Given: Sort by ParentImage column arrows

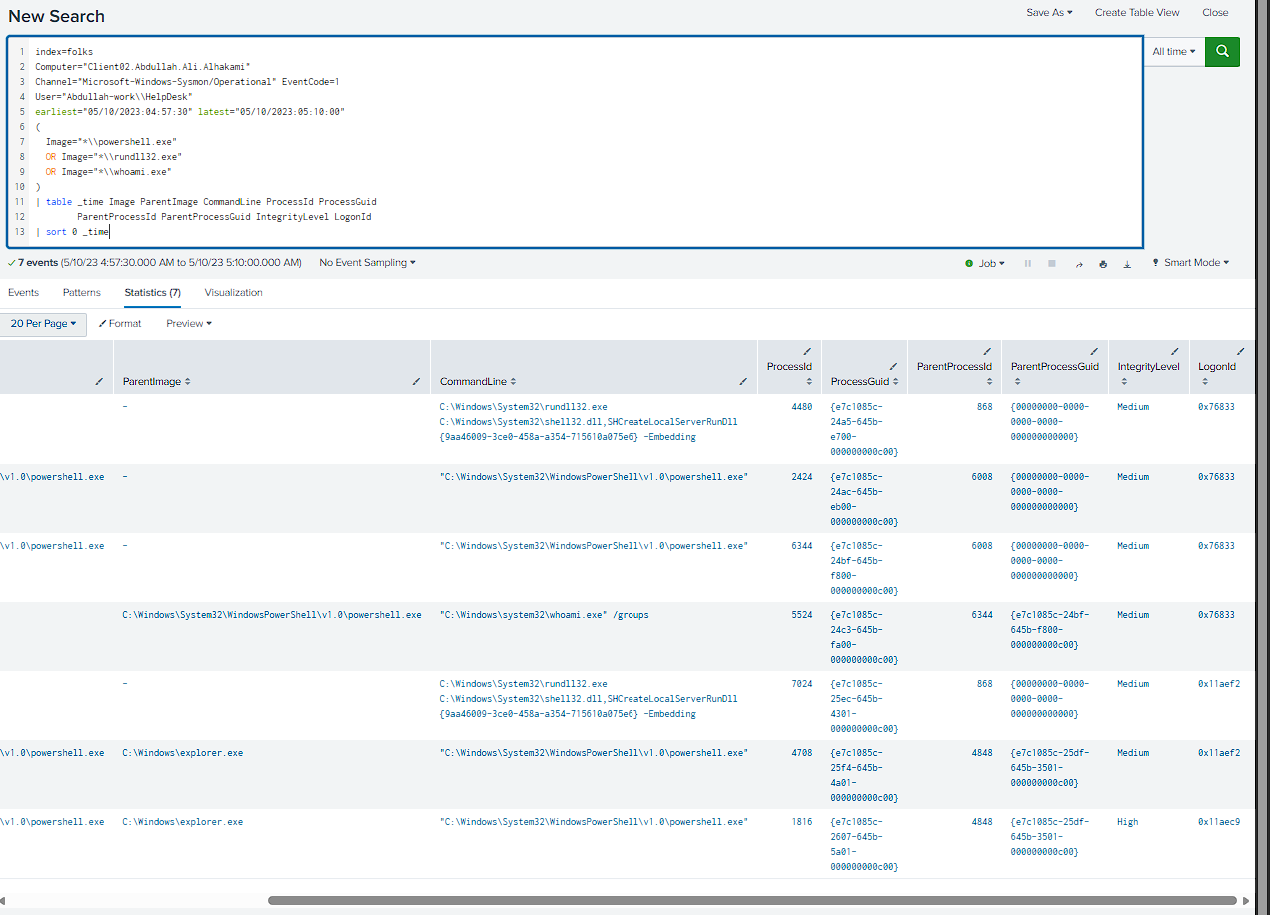Looking at the screenshot, I should (188, 382).
